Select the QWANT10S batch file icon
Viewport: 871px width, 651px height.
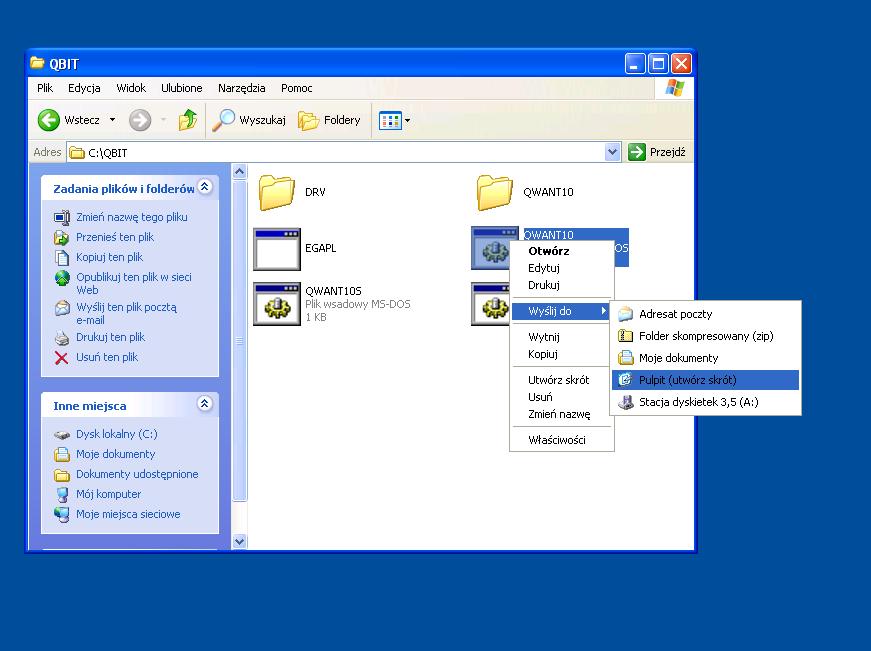click(x=277, y=304)
